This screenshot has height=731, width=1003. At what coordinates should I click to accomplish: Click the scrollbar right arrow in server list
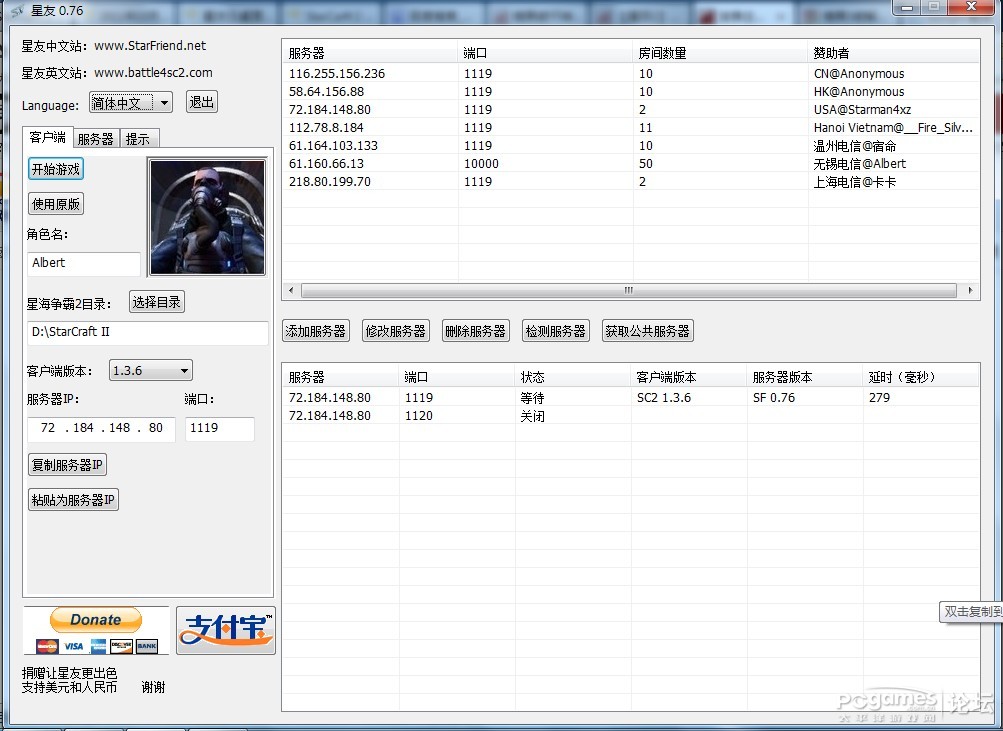[970, 290]
